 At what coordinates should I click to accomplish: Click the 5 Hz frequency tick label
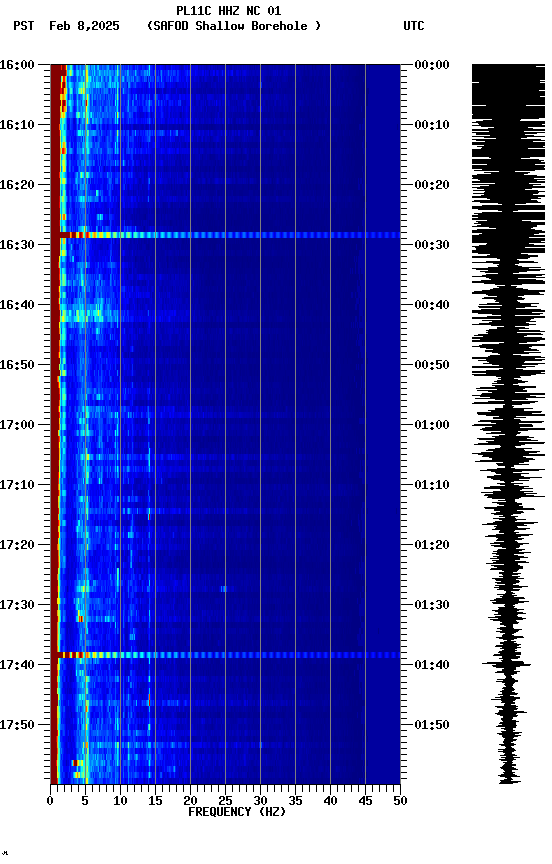click(85, 801)
